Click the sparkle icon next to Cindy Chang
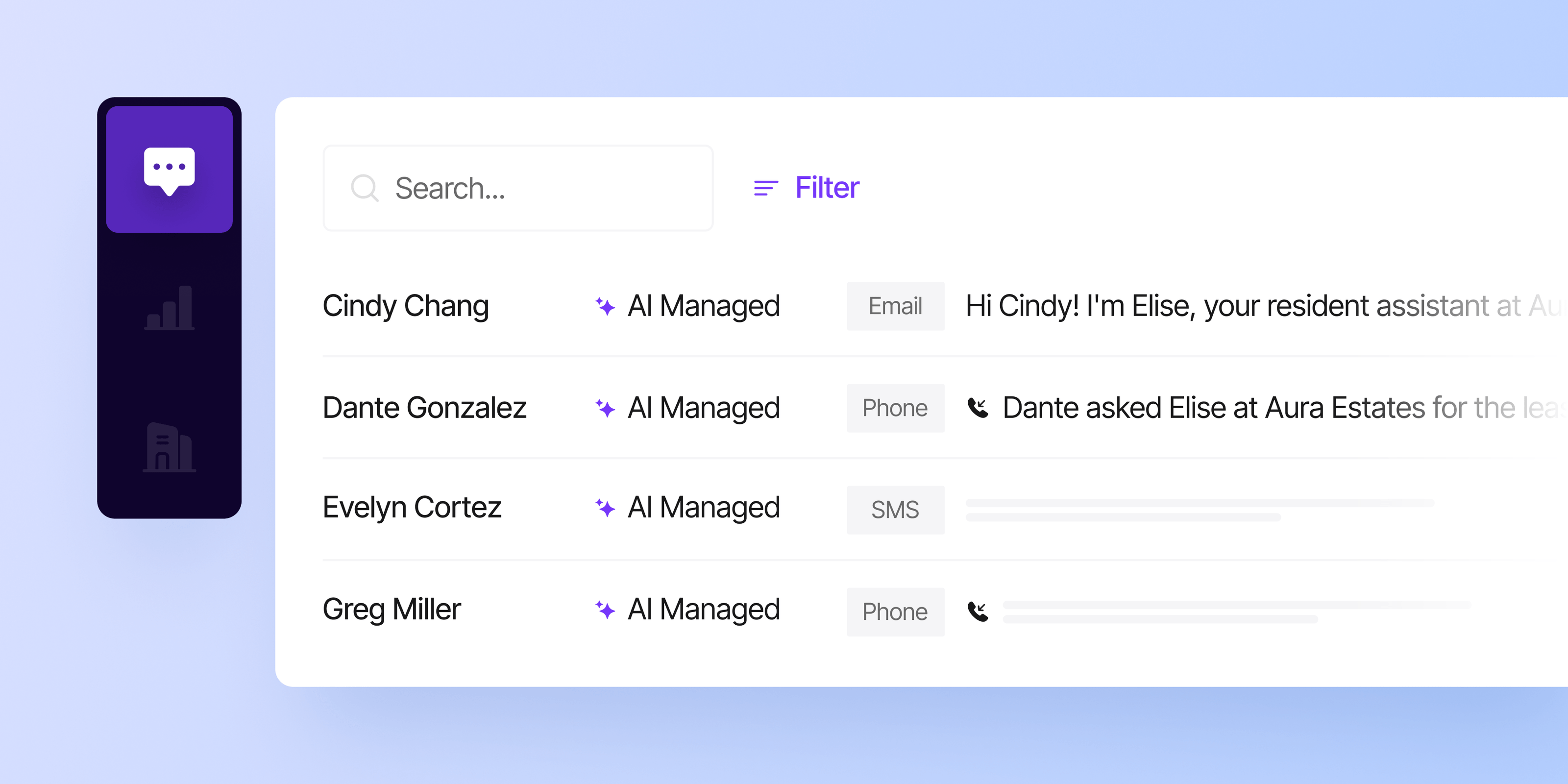The image size is (1568, 784). 605,306
